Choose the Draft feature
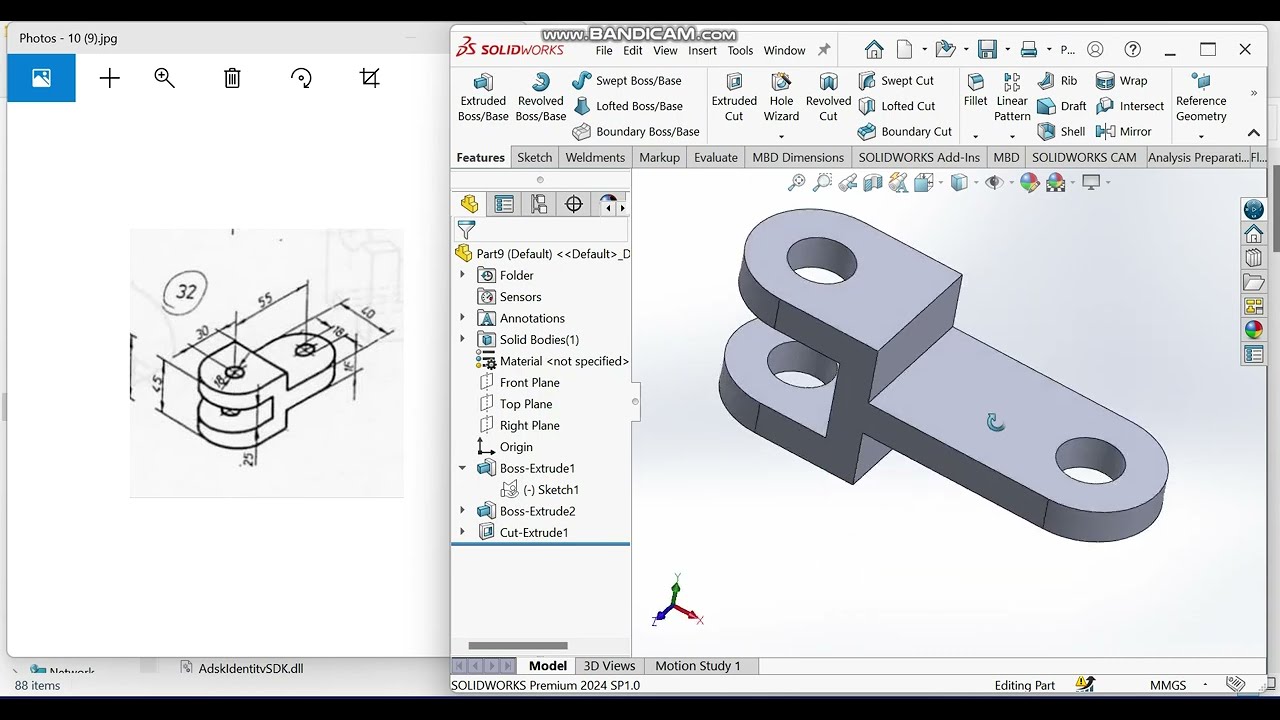The image size is (1280, 720). click(x=1062, y=106)
